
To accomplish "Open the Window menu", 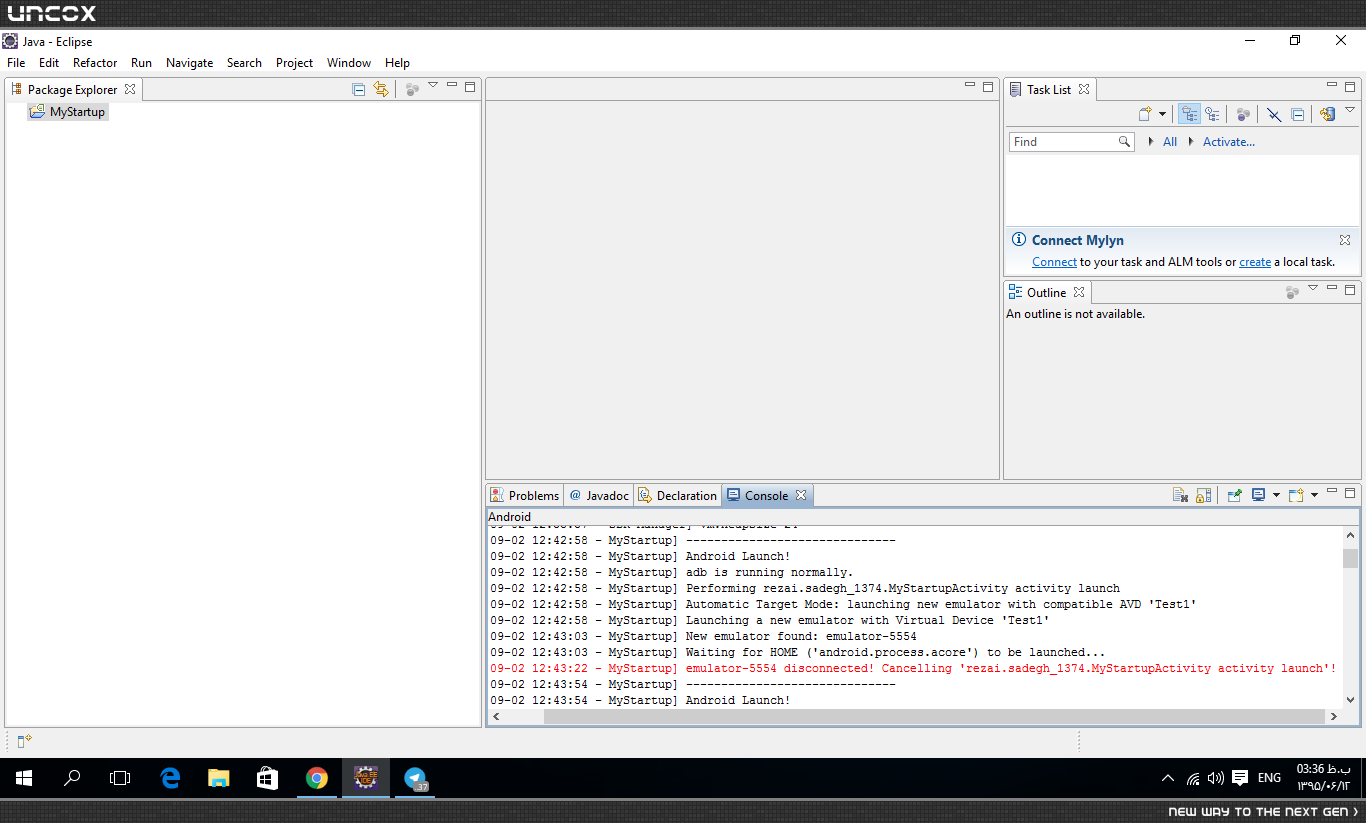I will 349,62.
